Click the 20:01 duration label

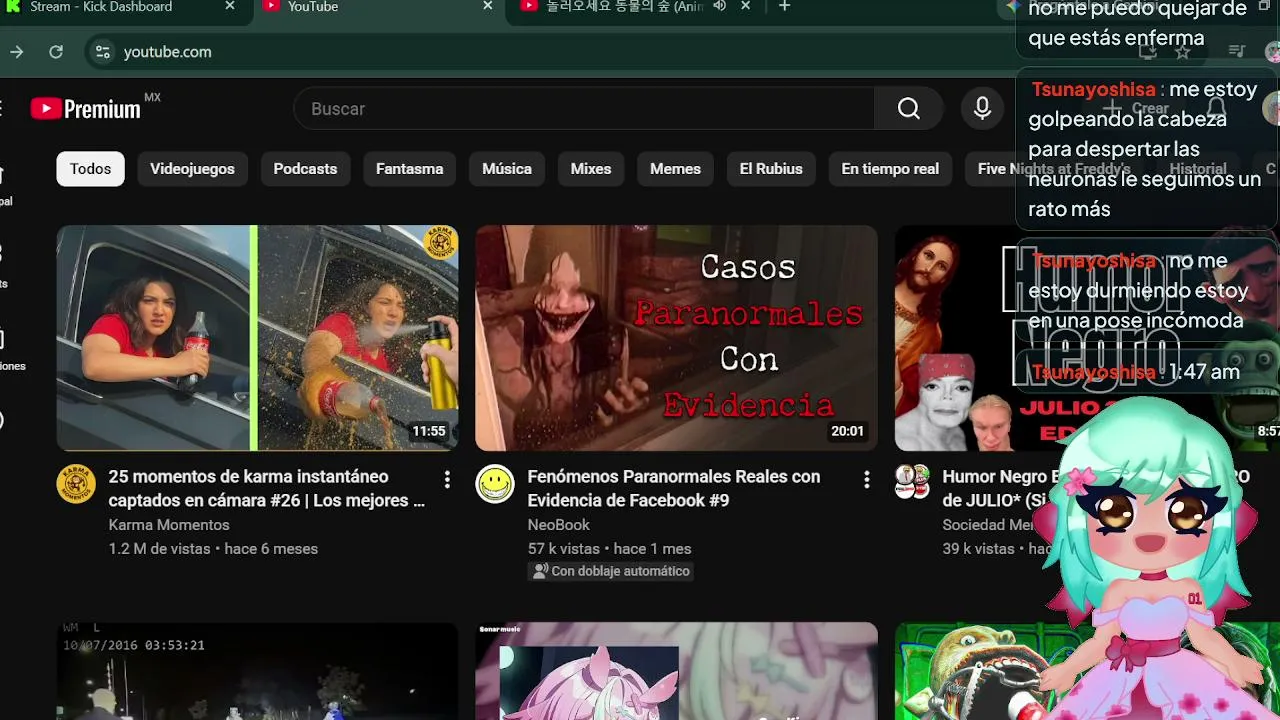click(x=847, y=432)
